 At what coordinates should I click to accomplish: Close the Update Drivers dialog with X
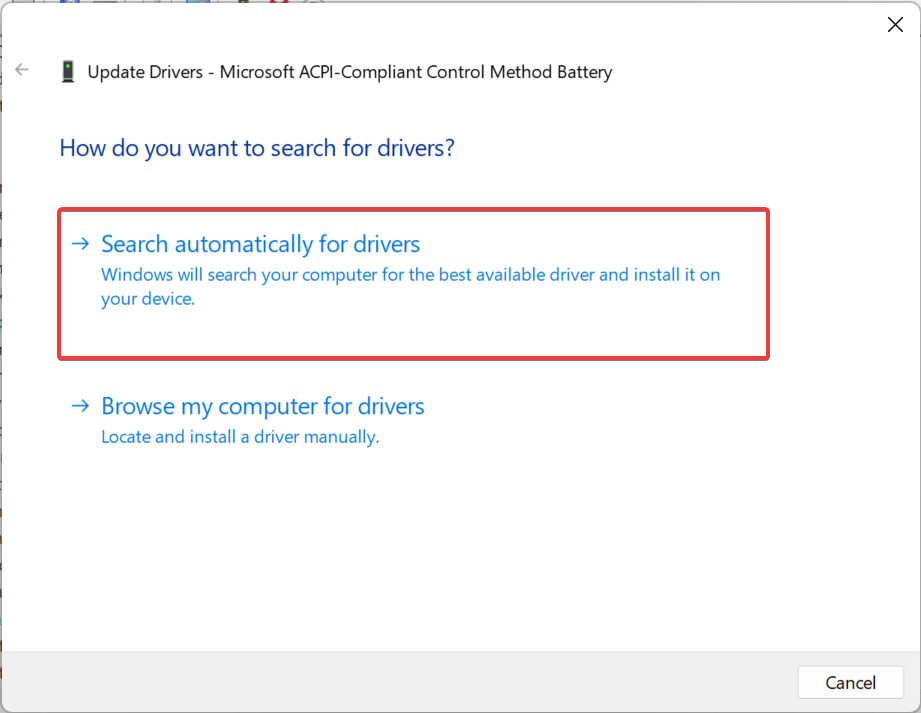pos(895,25)
